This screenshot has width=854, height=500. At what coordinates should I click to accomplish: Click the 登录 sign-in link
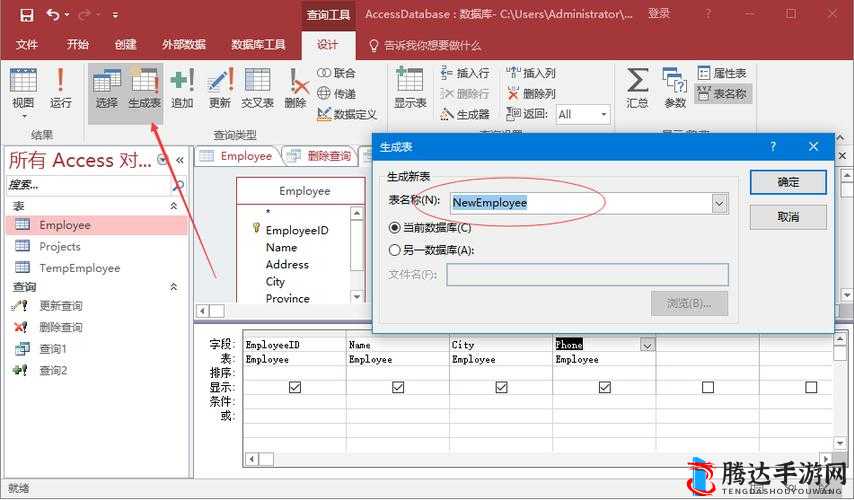(658, 14)
